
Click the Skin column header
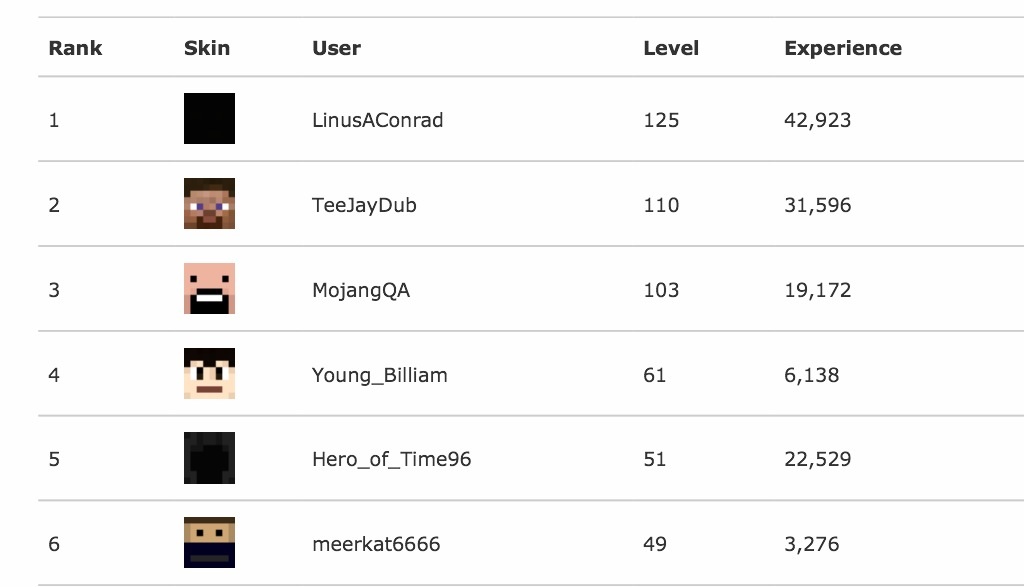click(207, 48)
